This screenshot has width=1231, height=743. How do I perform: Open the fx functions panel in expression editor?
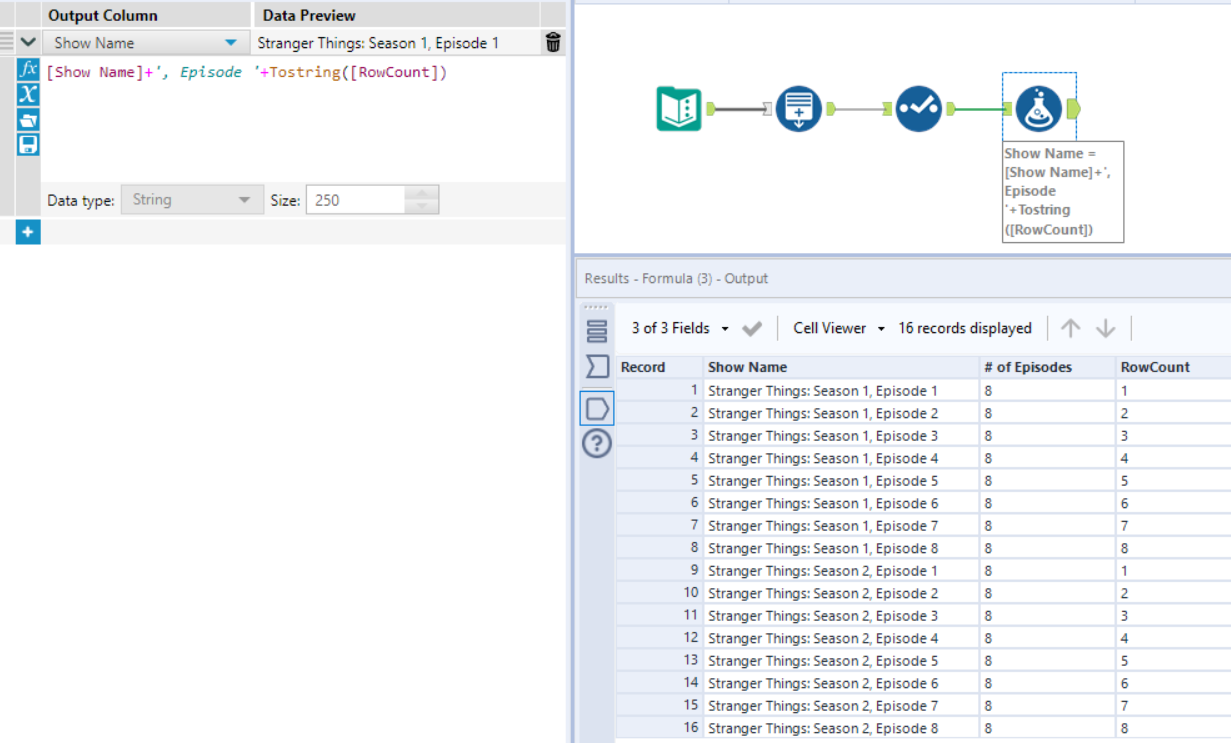(27, 71)
